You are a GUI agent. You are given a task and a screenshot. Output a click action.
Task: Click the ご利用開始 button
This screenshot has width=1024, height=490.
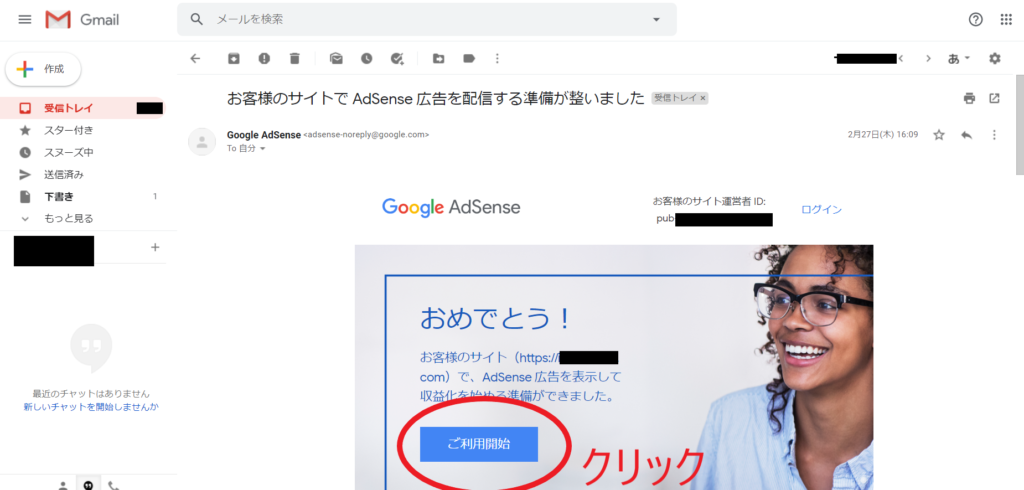[479, 444]
